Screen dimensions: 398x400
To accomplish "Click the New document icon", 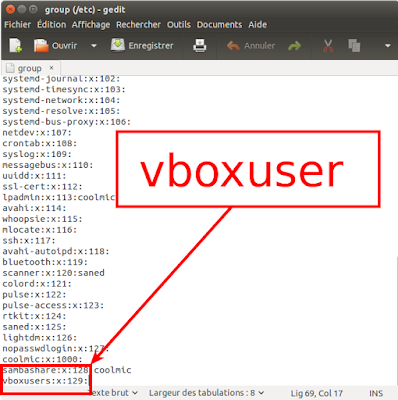I will point(15,45).
